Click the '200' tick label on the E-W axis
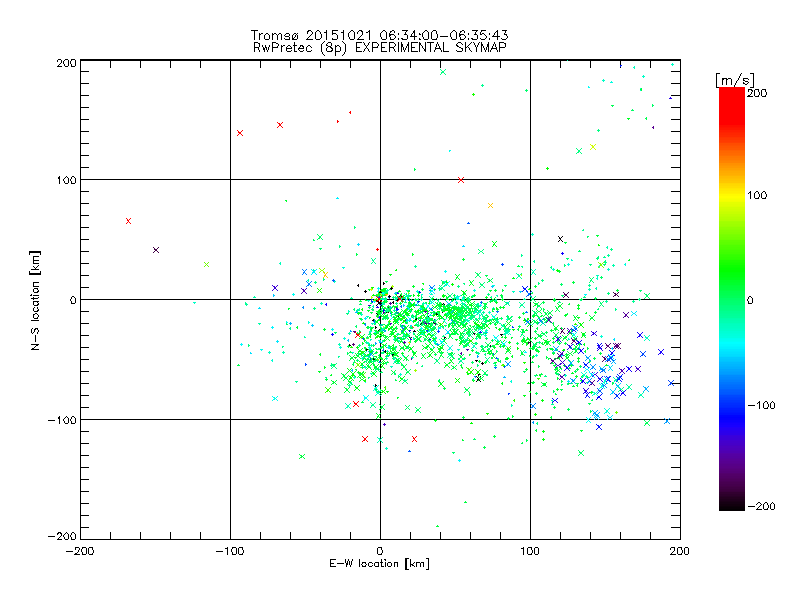 [680, 551]
